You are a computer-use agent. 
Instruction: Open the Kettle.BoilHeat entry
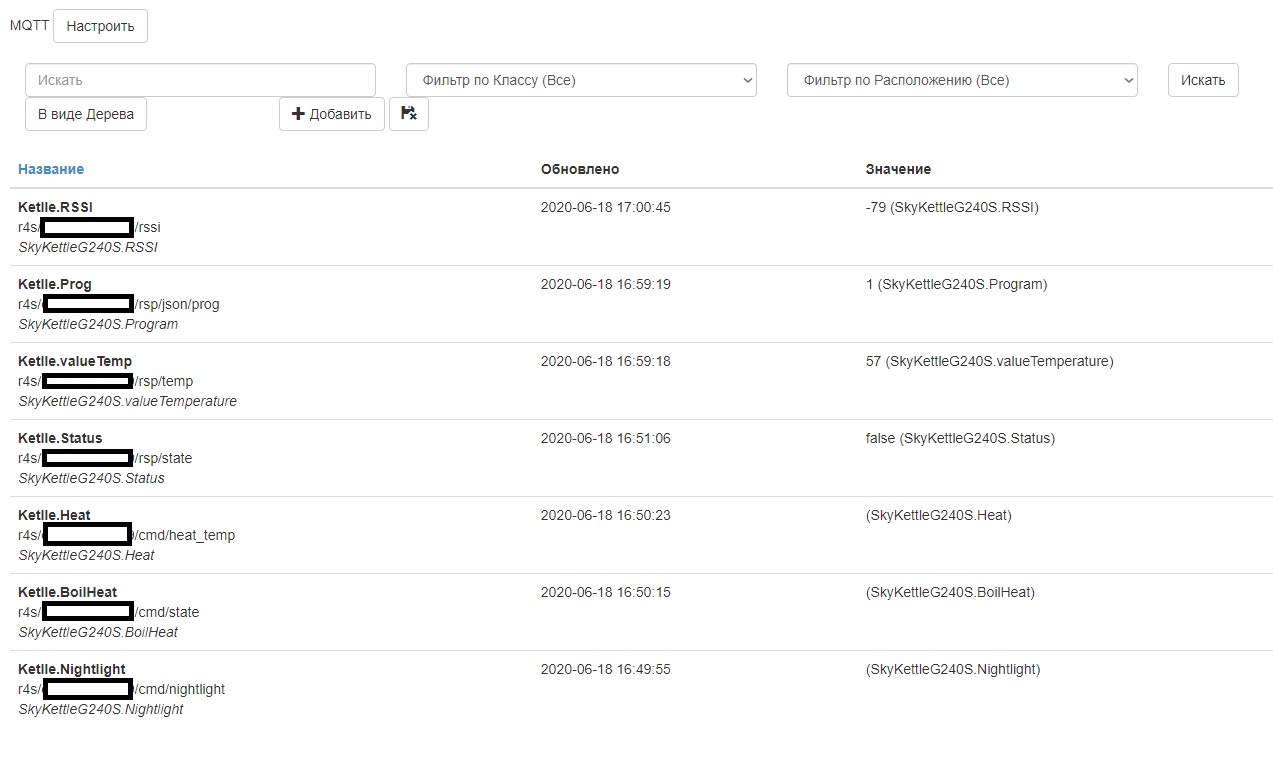pyautogui.click(x=67, y=592)
